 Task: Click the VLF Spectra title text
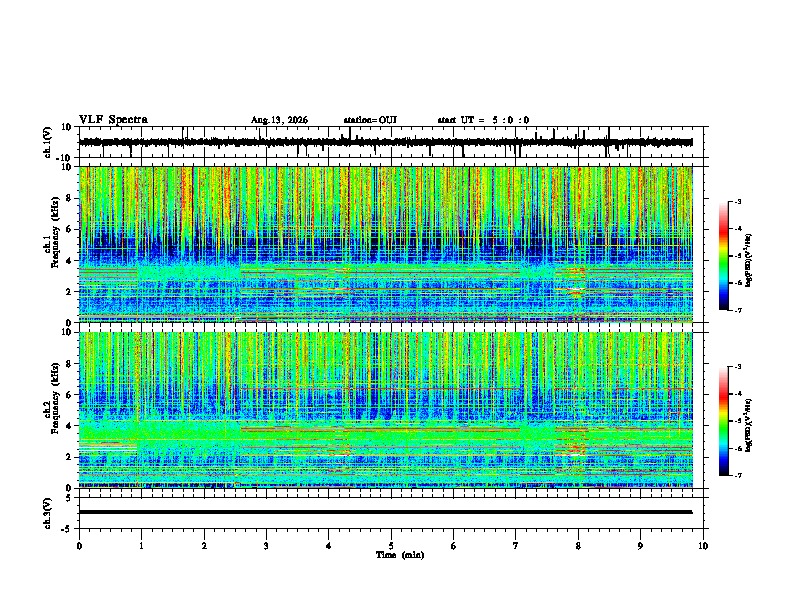(113, 120)
